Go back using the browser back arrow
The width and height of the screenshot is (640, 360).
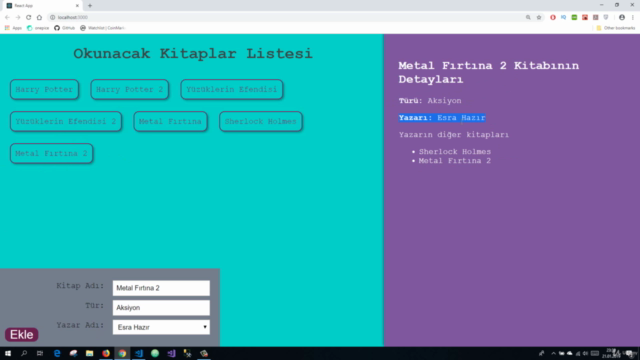click(x=7, y=18)
